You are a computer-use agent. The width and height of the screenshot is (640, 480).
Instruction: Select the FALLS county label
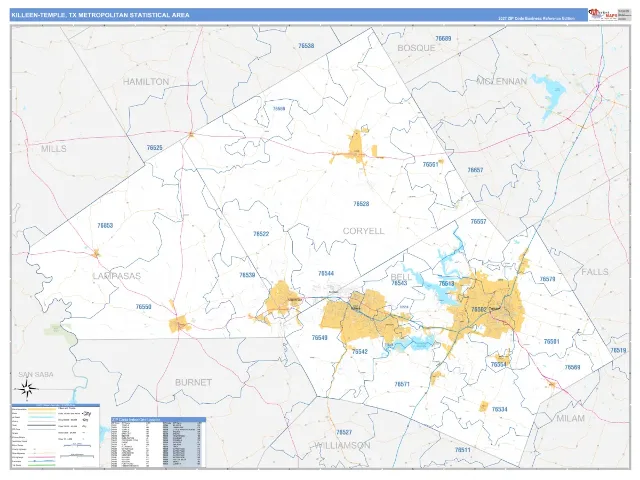pos(595,272)
